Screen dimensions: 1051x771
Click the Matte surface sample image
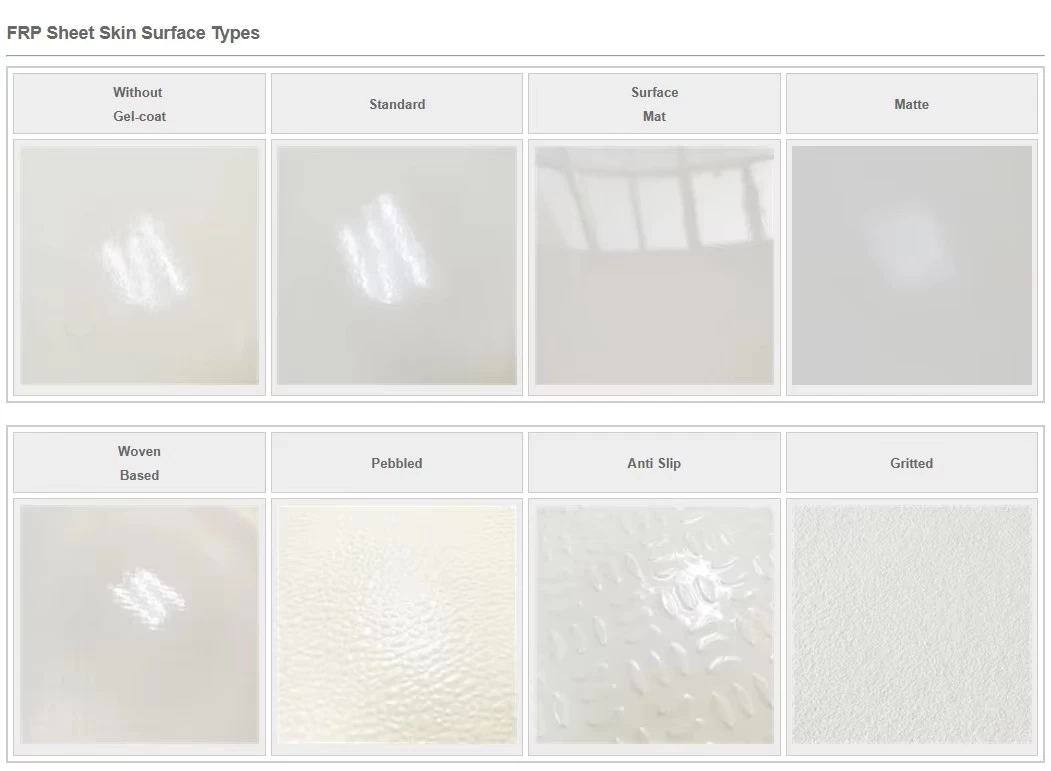pos(912,266)
